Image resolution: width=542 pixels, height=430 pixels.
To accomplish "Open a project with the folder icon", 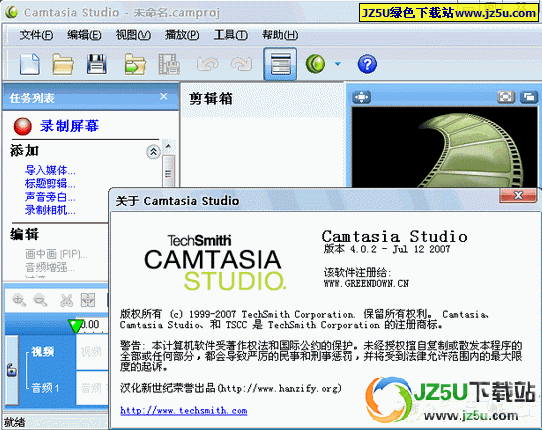I will click(x=63, y=64).
